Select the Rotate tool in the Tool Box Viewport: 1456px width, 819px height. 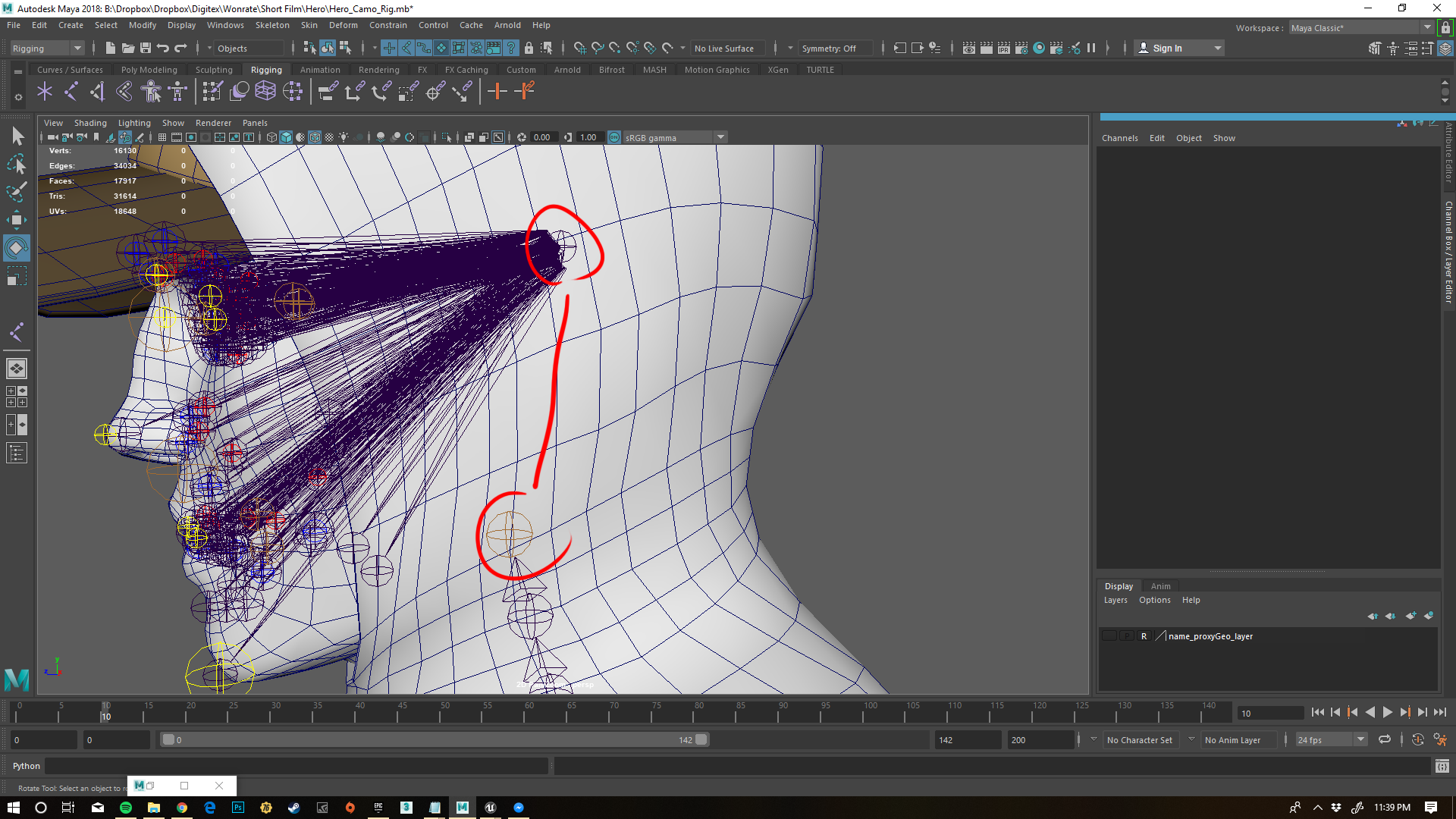[x=17, y=247]
